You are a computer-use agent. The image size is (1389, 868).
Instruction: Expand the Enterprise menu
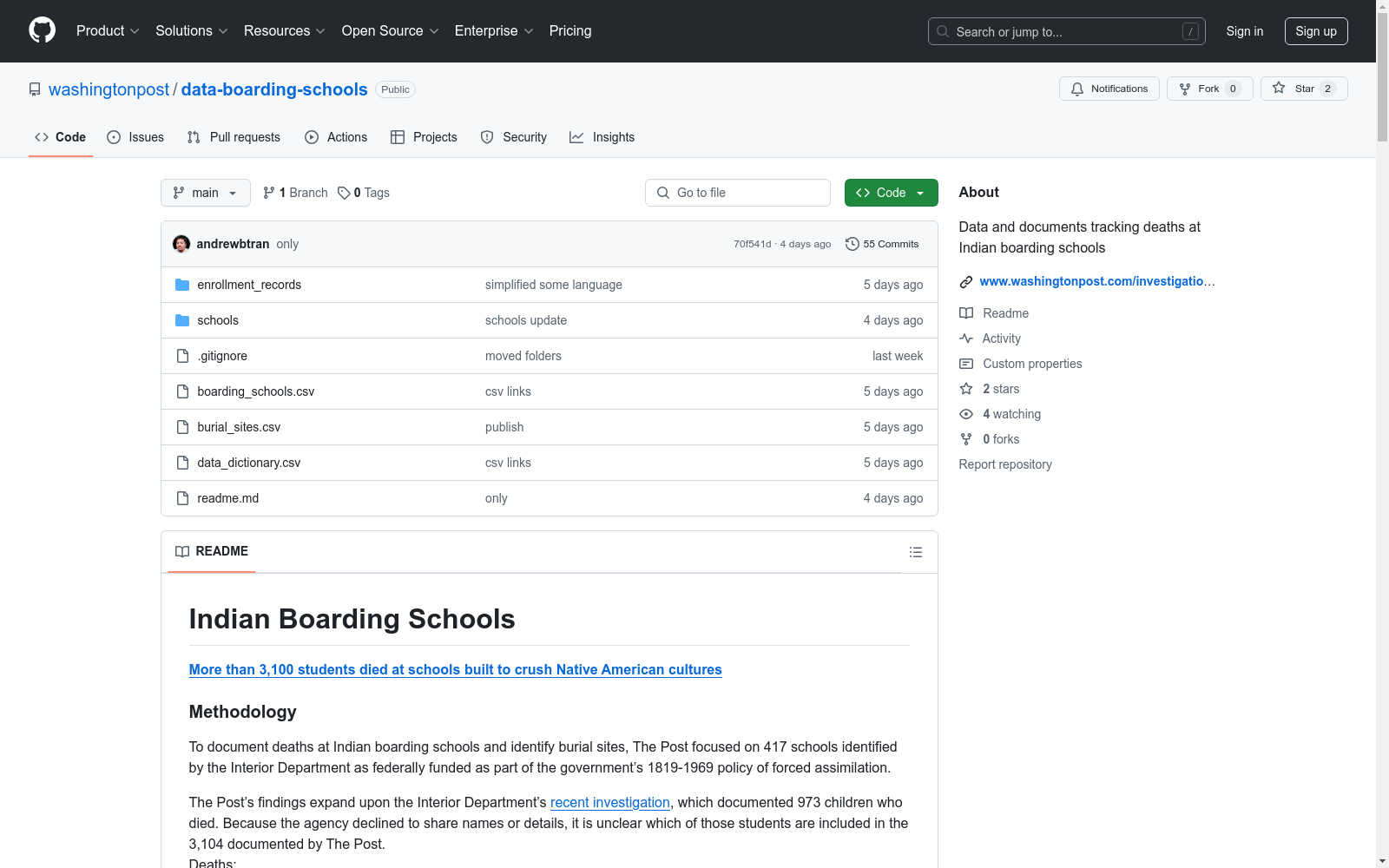(493, 30)
